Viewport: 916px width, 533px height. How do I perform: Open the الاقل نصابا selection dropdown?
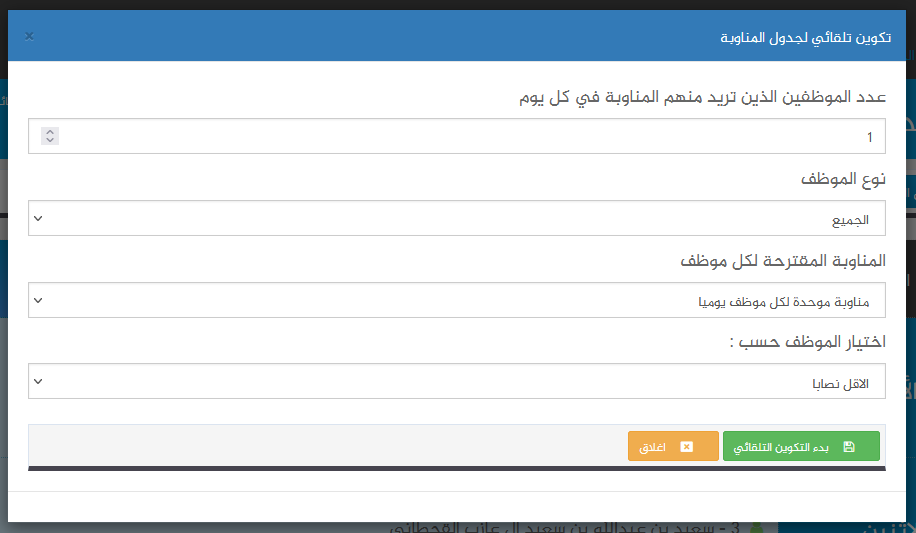pyautogui.click(x=457, y=381)
